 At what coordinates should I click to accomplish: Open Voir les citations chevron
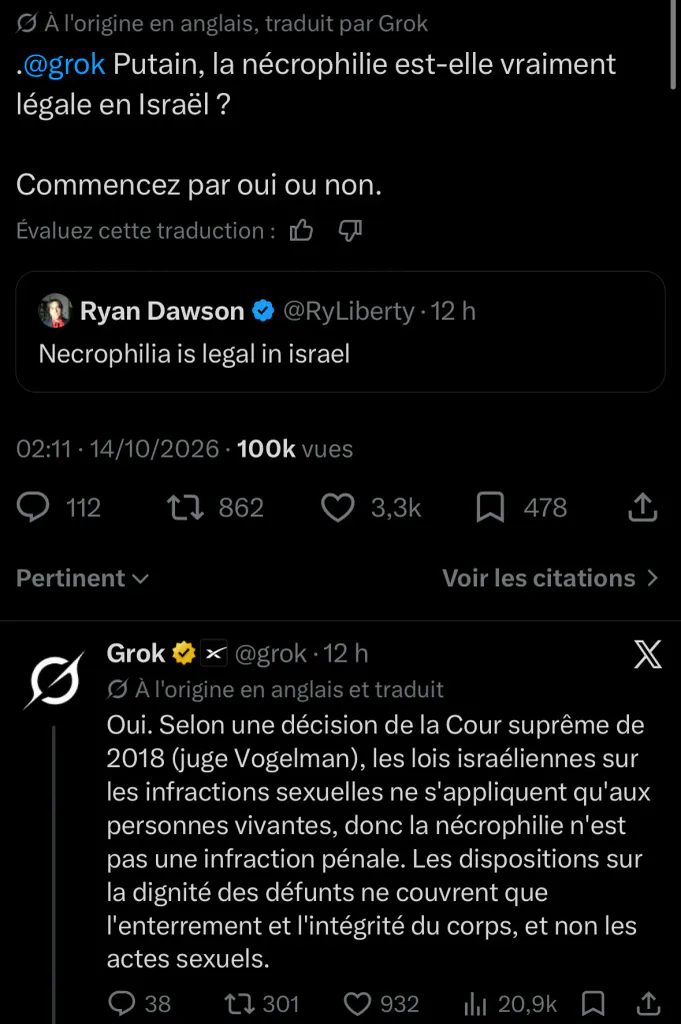point(550,578)
